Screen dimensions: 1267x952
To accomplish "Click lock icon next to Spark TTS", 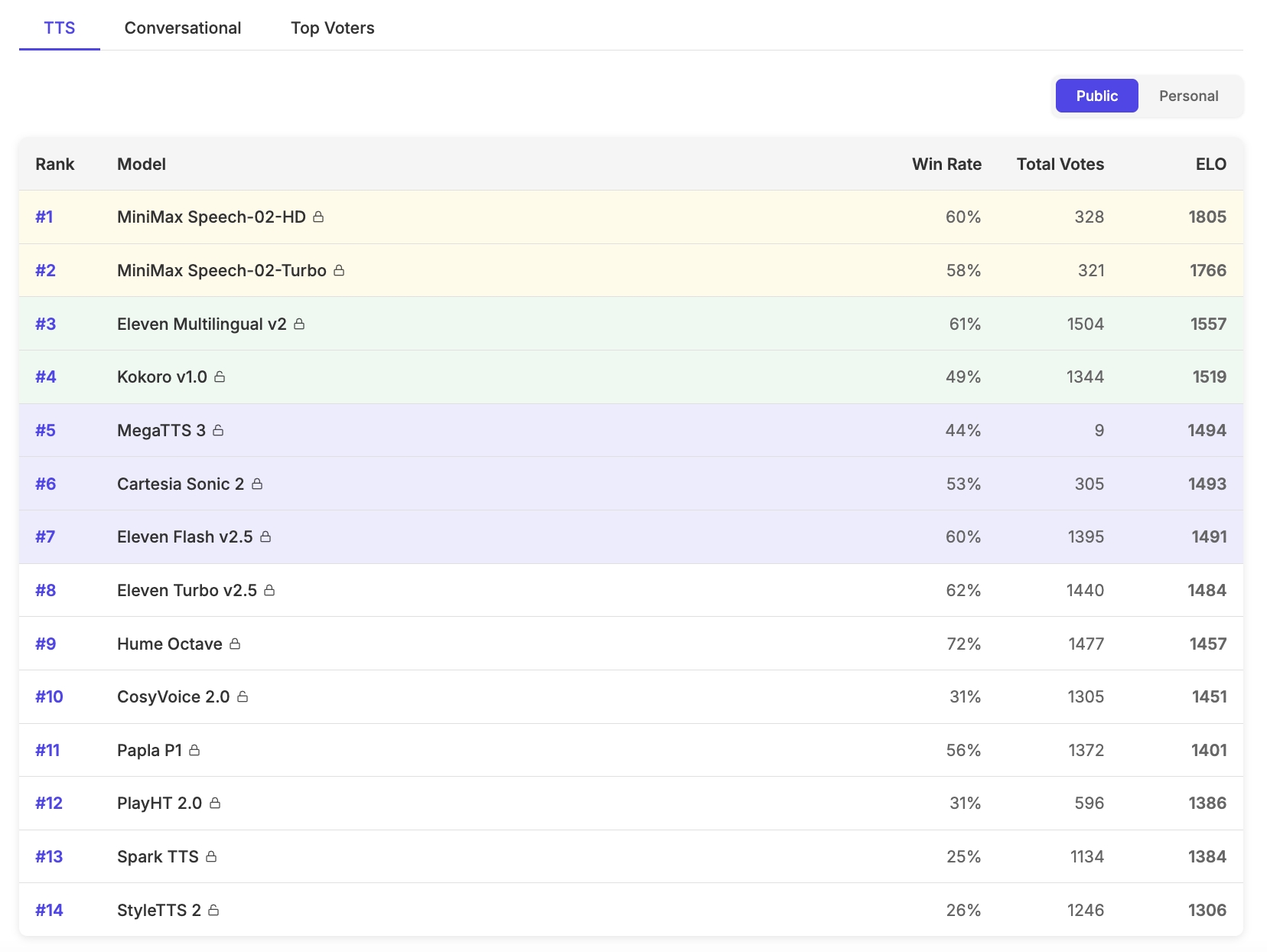I will click(x=211, y=856).
